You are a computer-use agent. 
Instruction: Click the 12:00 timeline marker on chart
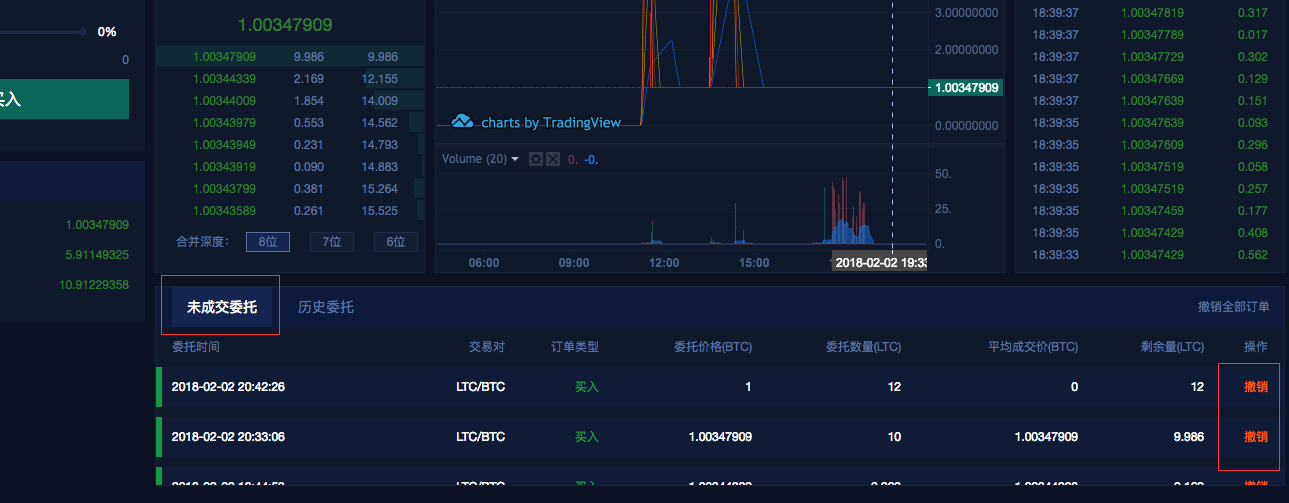[664, 263]
